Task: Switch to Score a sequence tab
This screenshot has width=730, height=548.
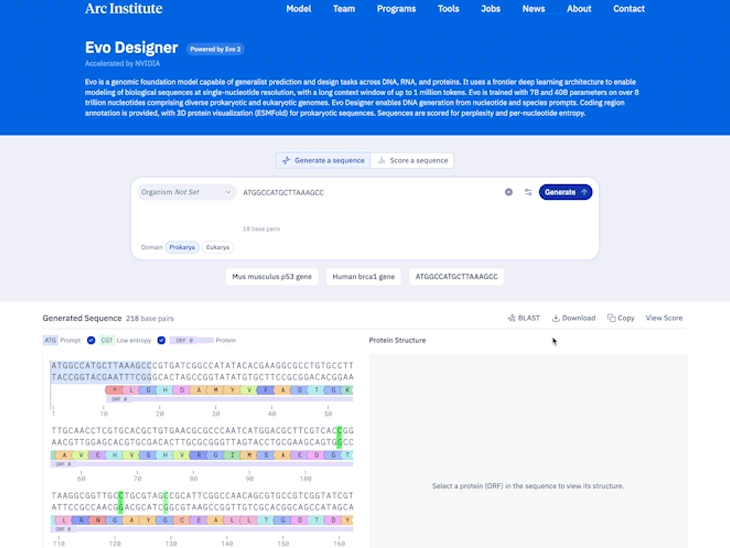Action: pos(412,160)
